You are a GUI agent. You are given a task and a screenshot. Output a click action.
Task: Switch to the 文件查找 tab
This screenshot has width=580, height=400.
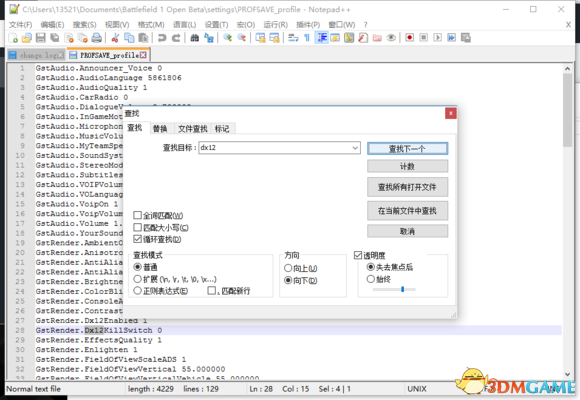[192, 129]
